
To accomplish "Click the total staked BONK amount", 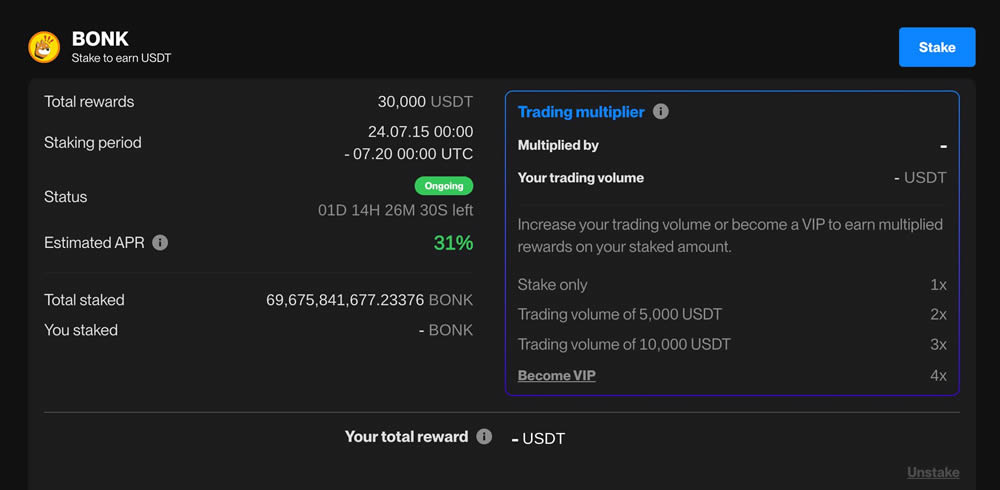I will [x=369, y=300].
